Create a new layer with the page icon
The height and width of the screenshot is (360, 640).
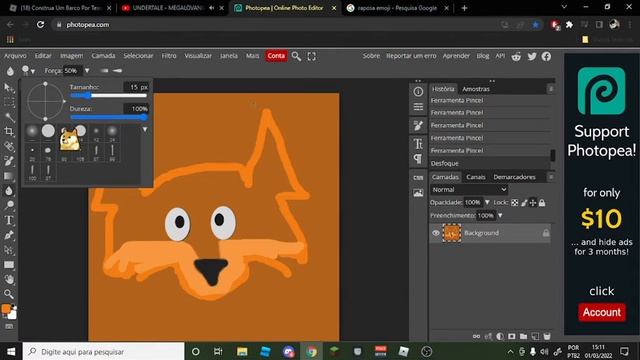535,336
